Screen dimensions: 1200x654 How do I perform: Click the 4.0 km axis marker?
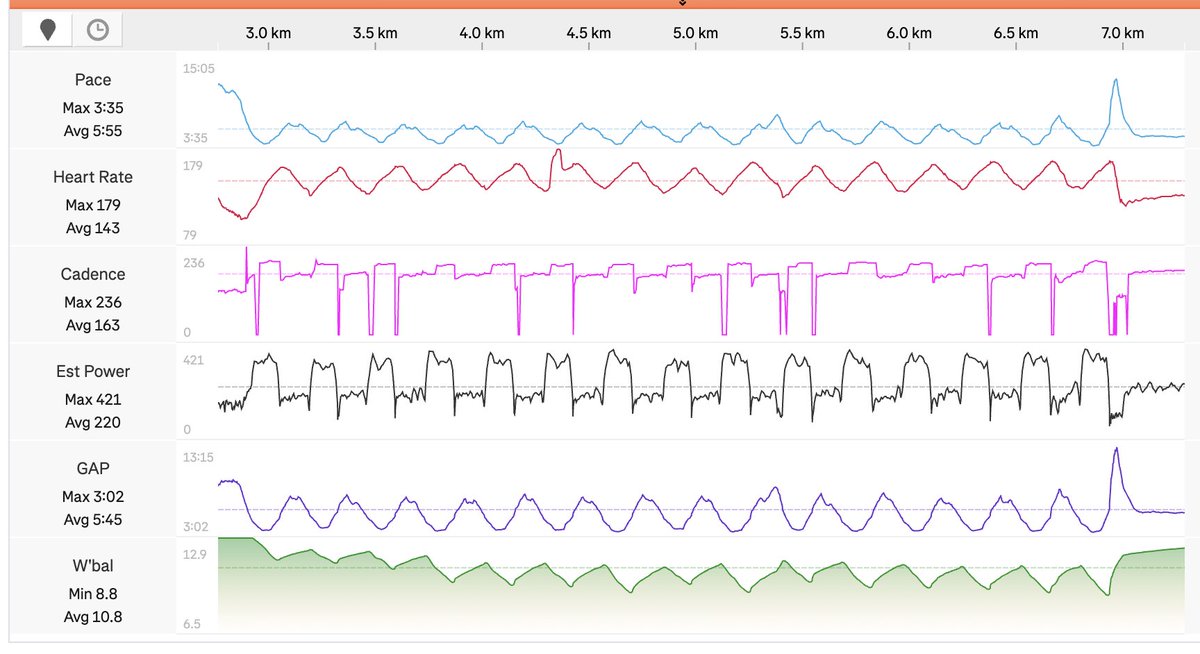point(482,33)
